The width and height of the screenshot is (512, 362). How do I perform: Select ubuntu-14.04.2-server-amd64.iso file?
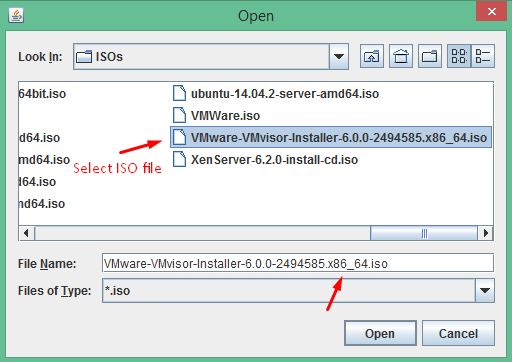[x=276, y=94]
